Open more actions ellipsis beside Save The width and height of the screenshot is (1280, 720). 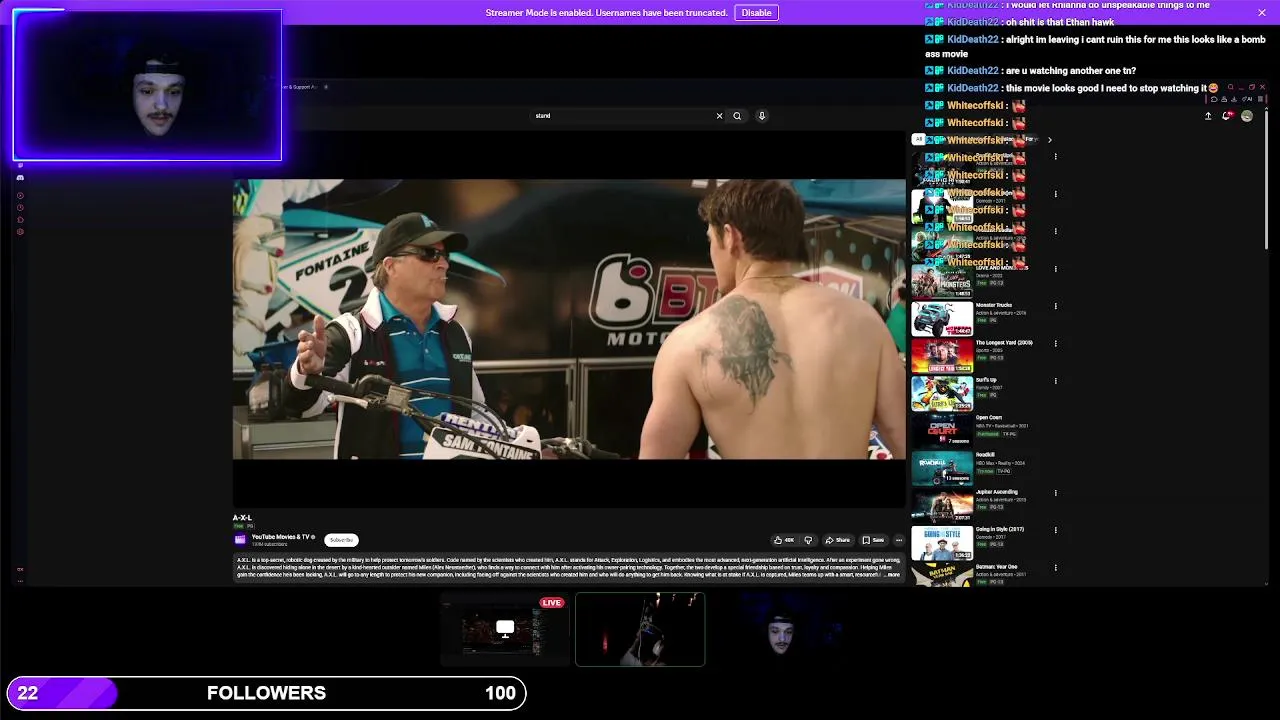[898, 540]
